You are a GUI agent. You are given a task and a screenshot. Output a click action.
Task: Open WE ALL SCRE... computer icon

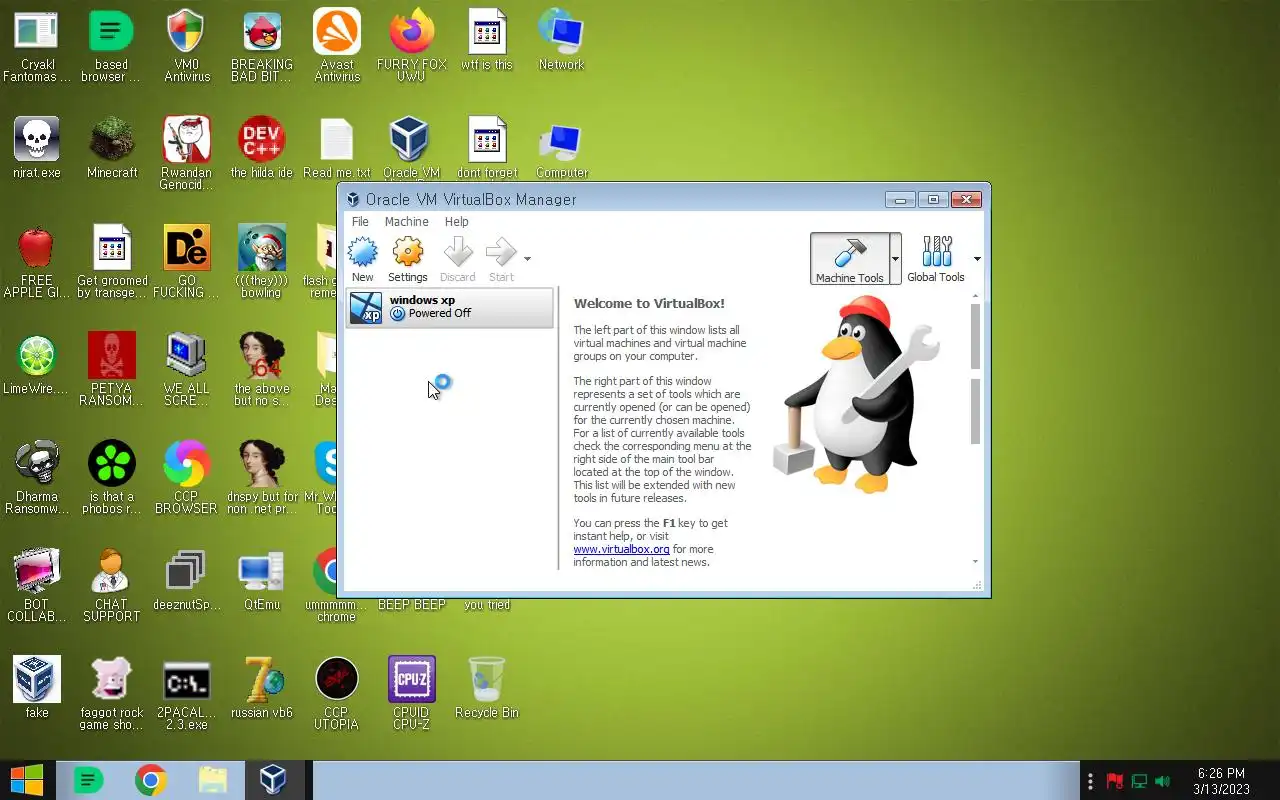coord(187,370)
